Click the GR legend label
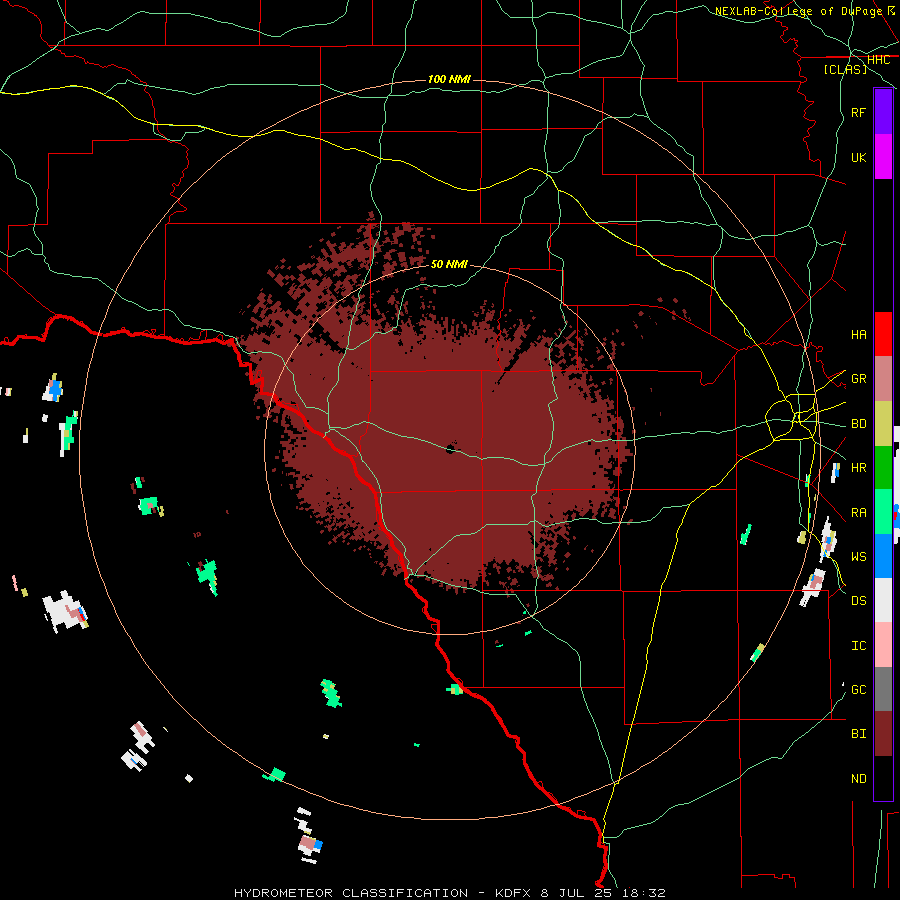900x900 pixels. [858, 379]
